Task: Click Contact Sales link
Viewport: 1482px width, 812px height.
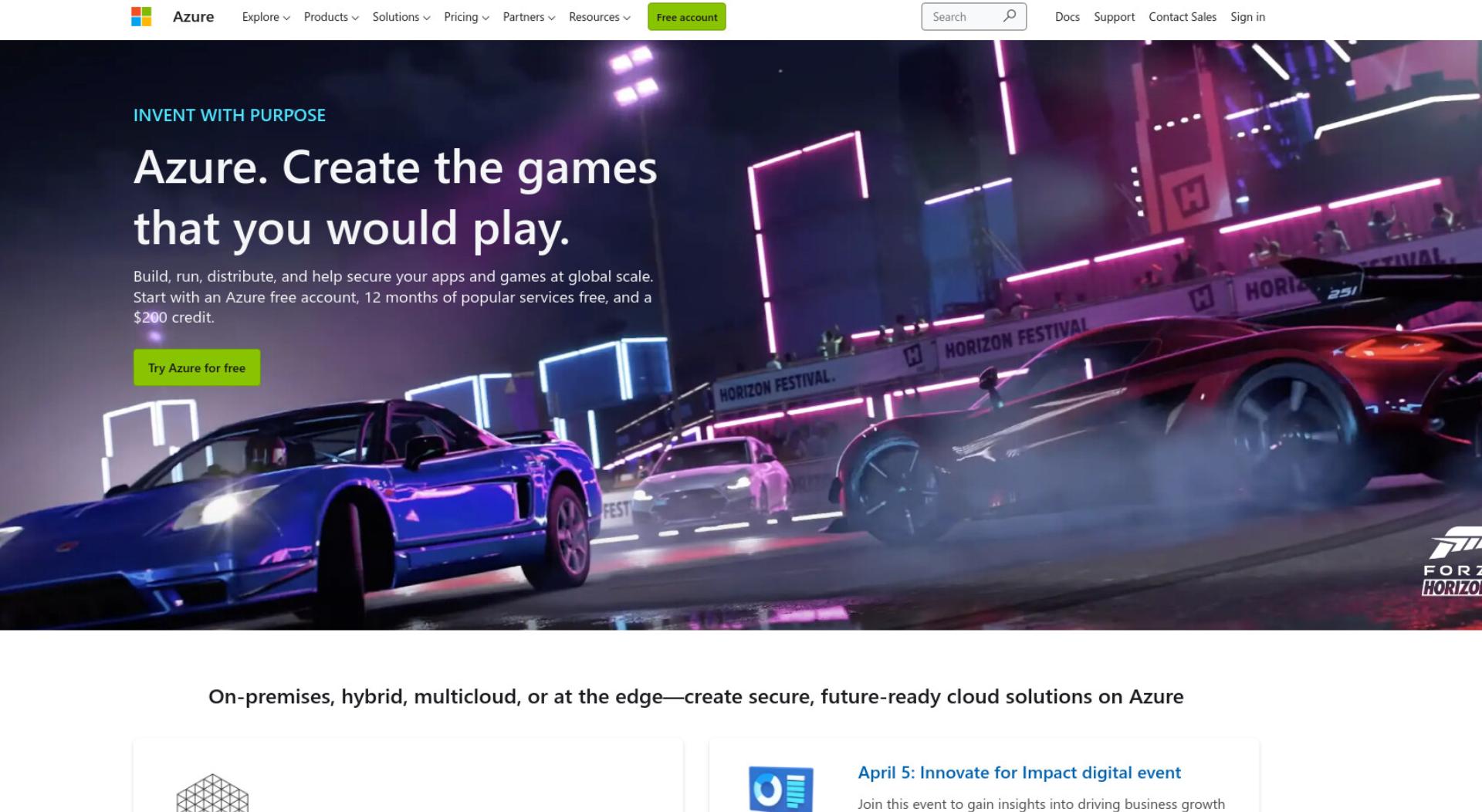Action: [1182, 17]
